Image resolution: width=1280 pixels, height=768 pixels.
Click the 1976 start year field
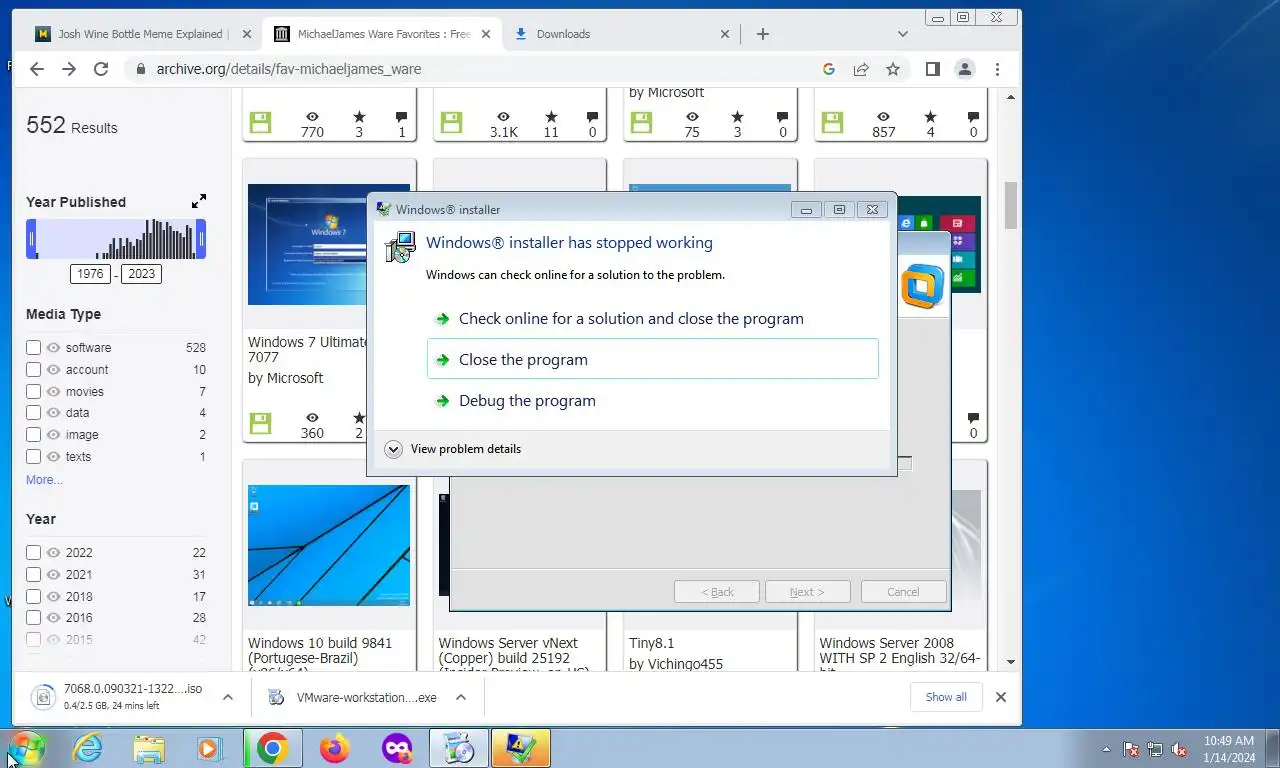click(x=91, y=274)
